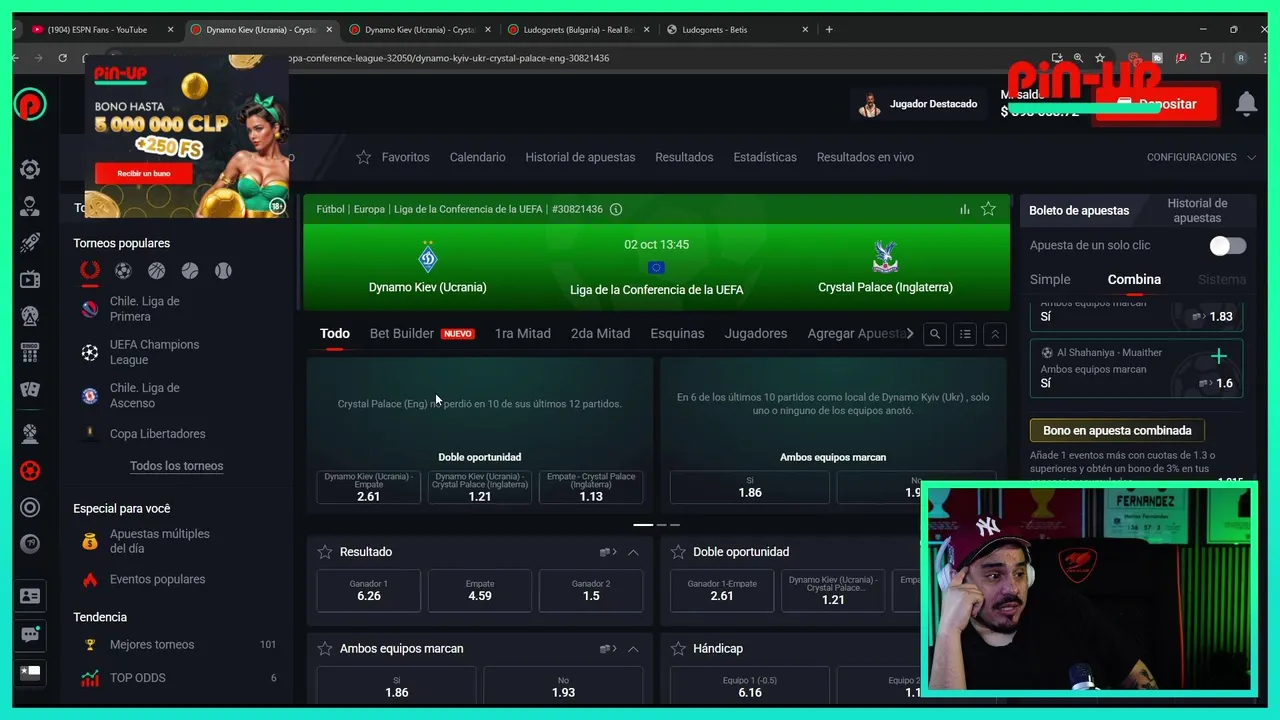1280x720 pixels.
Task: Toggle Apuesta de un solo clic switch
Action: tap(1227, 245)
